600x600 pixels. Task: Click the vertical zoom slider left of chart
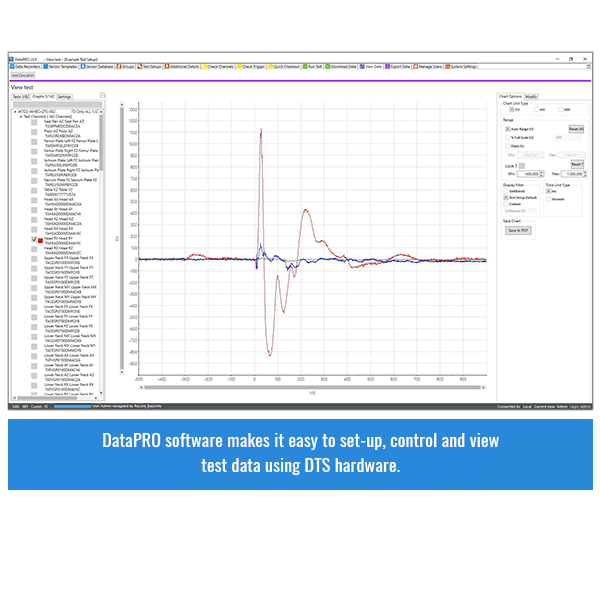(x=122, y=239)
